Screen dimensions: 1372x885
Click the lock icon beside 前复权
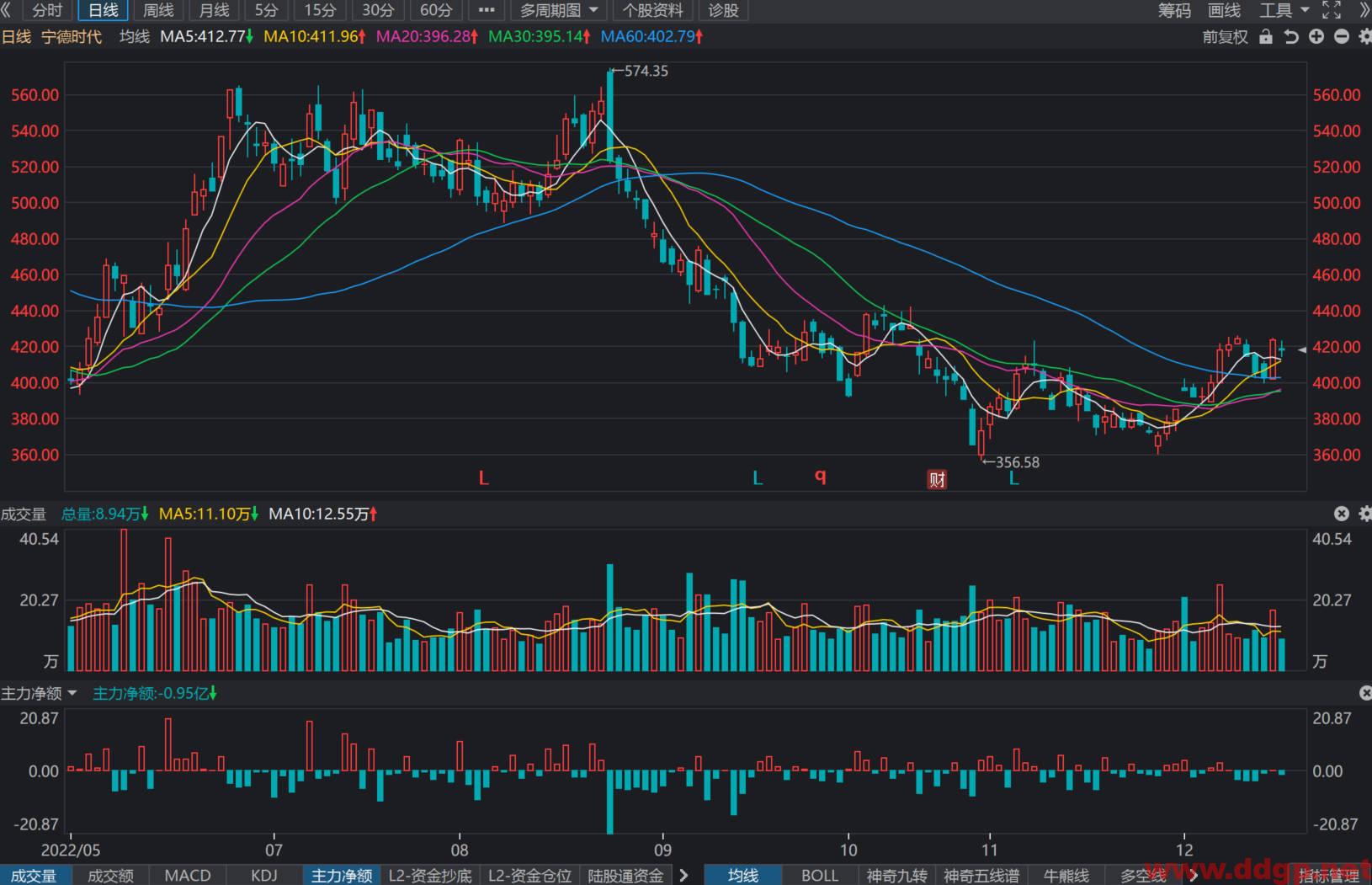1265,37
